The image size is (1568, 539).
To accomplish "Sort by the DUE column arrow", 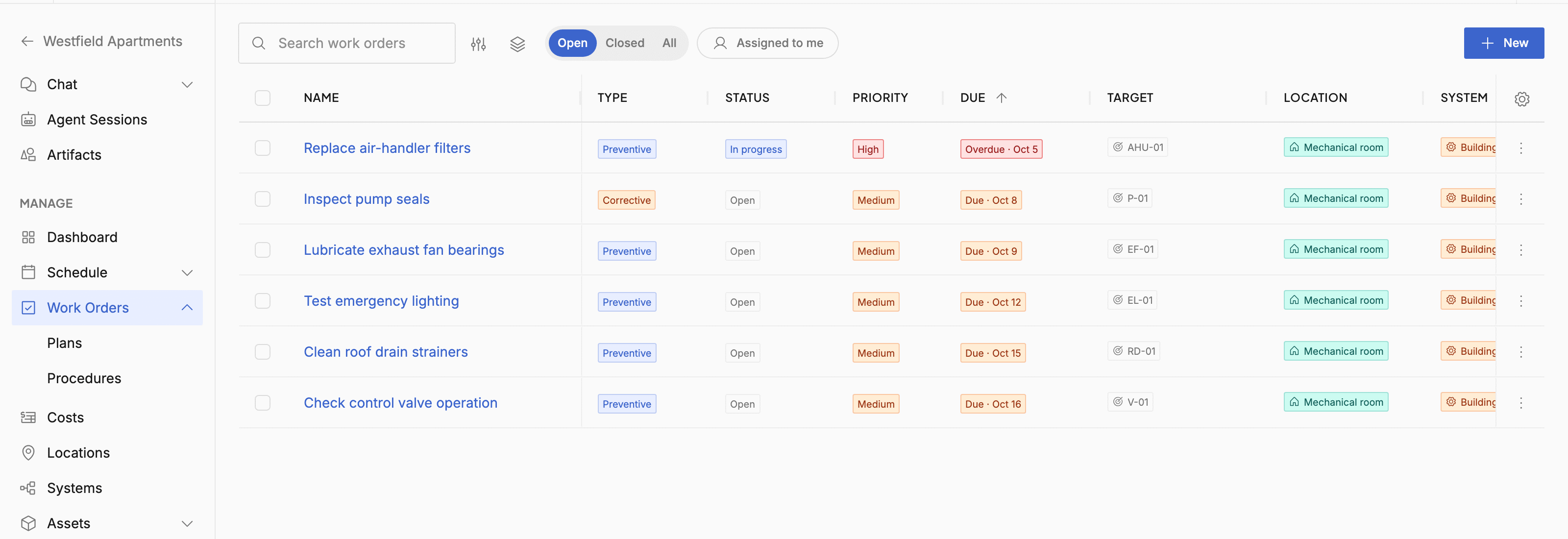I will point(1001,98).
